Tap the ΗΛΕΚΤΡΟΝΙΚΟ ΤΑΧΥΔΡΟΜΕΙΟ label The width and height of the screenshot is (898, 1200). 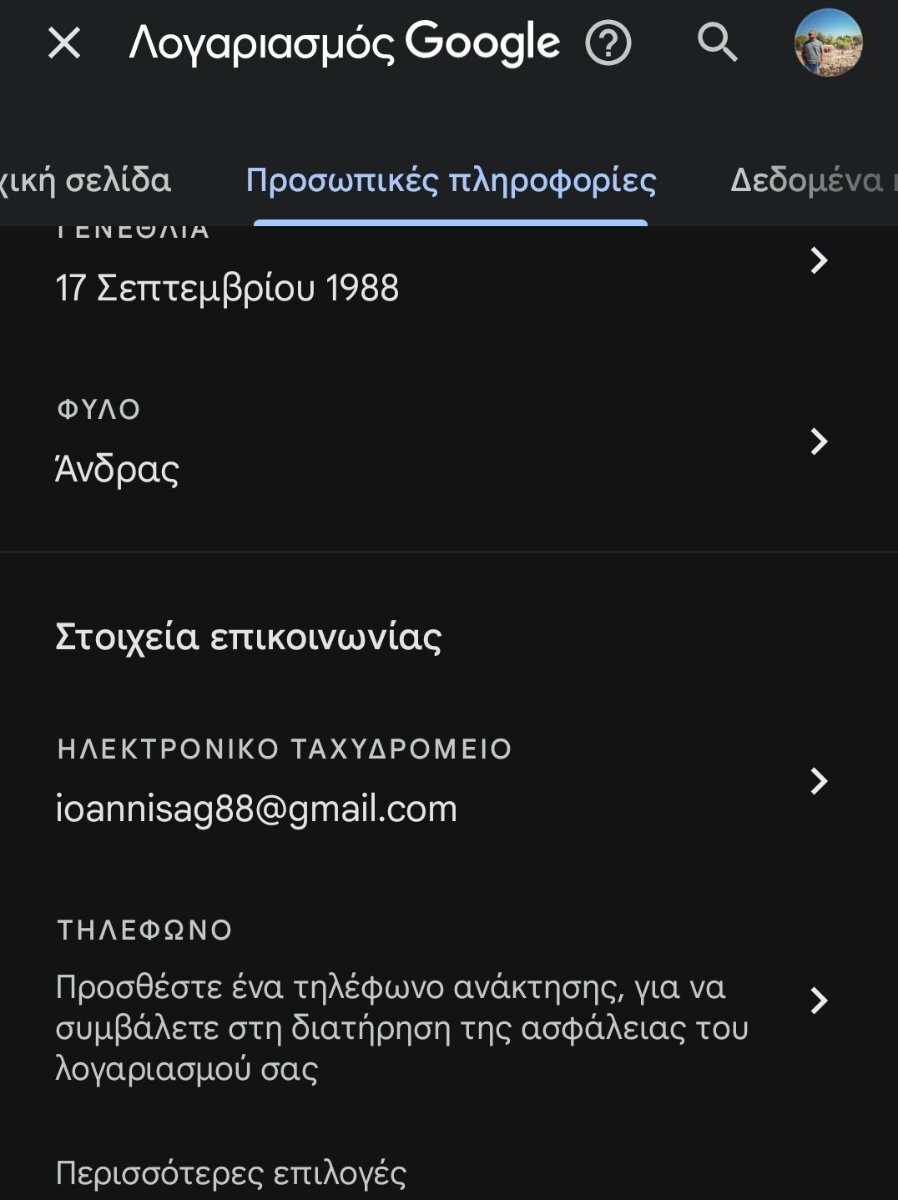(284, 749)
